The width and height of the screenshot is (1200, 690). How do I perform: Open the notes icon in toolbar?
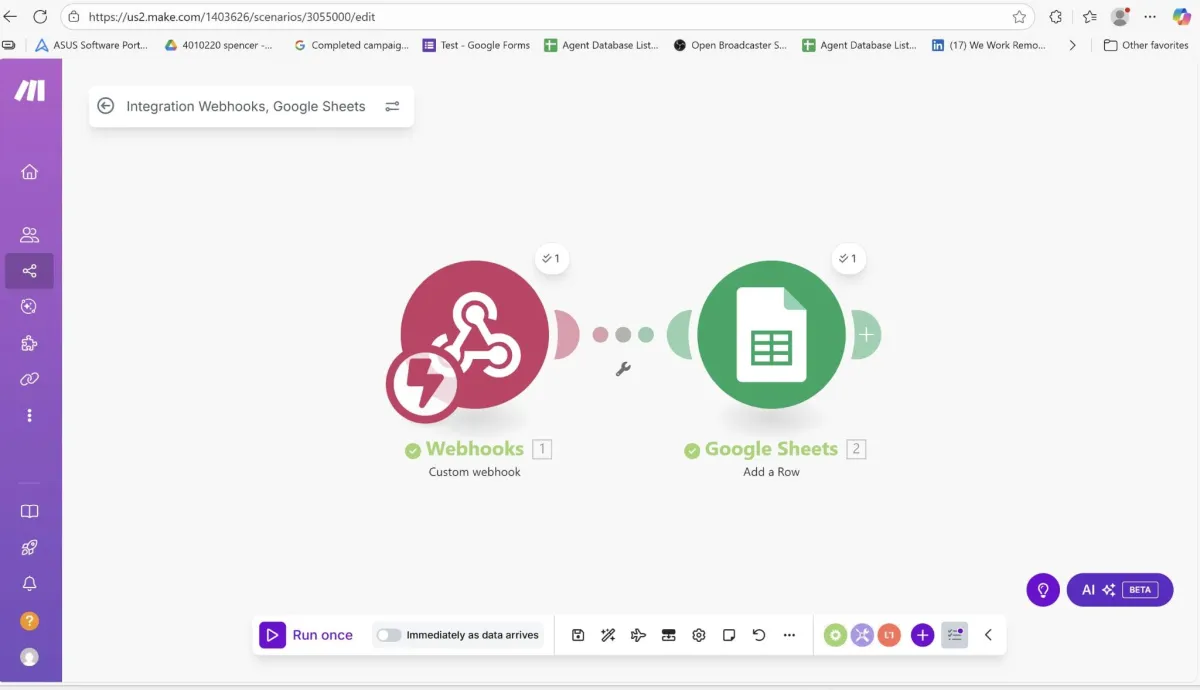[729, 635]
